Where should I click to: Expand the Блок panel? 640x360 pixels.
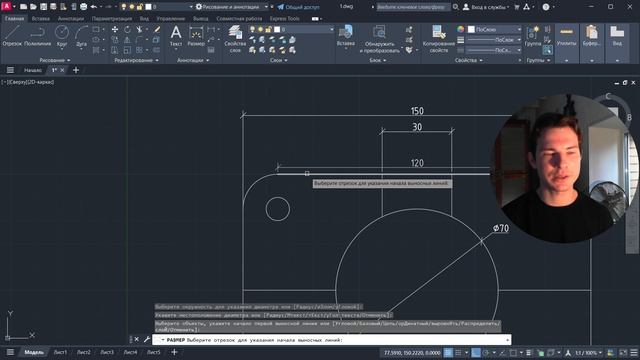[x=378, y=60]
